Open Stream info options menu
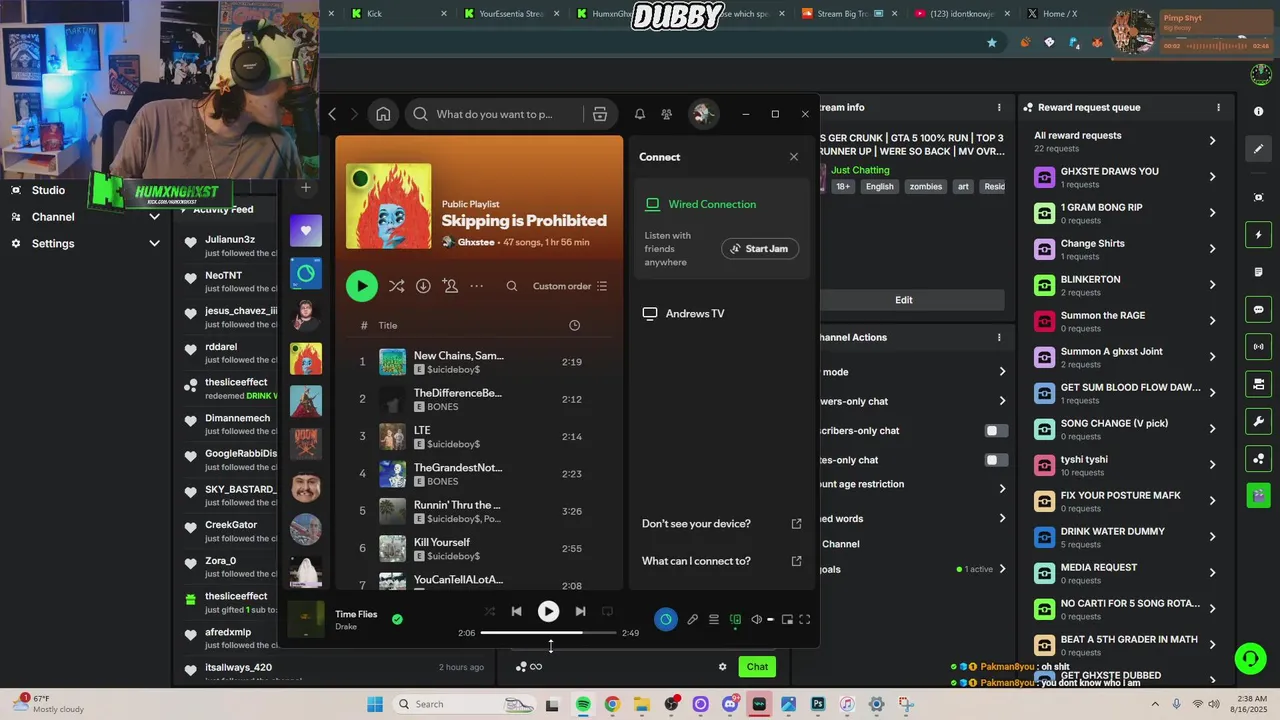Image resolution: width=1280 pixels, height=720 pixels. (x=999, y=107)
